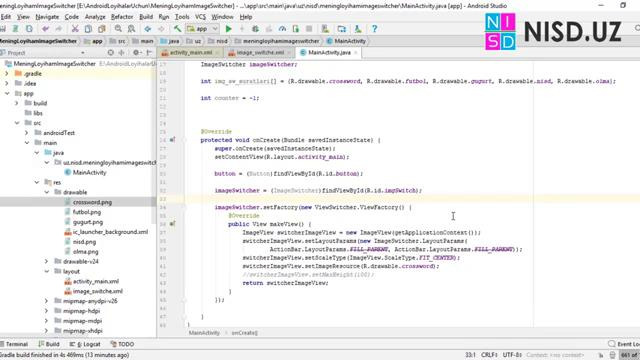Click the Copy icon in the toolbar
This screenshot has height=360, width=640.
tap(88, 29)
